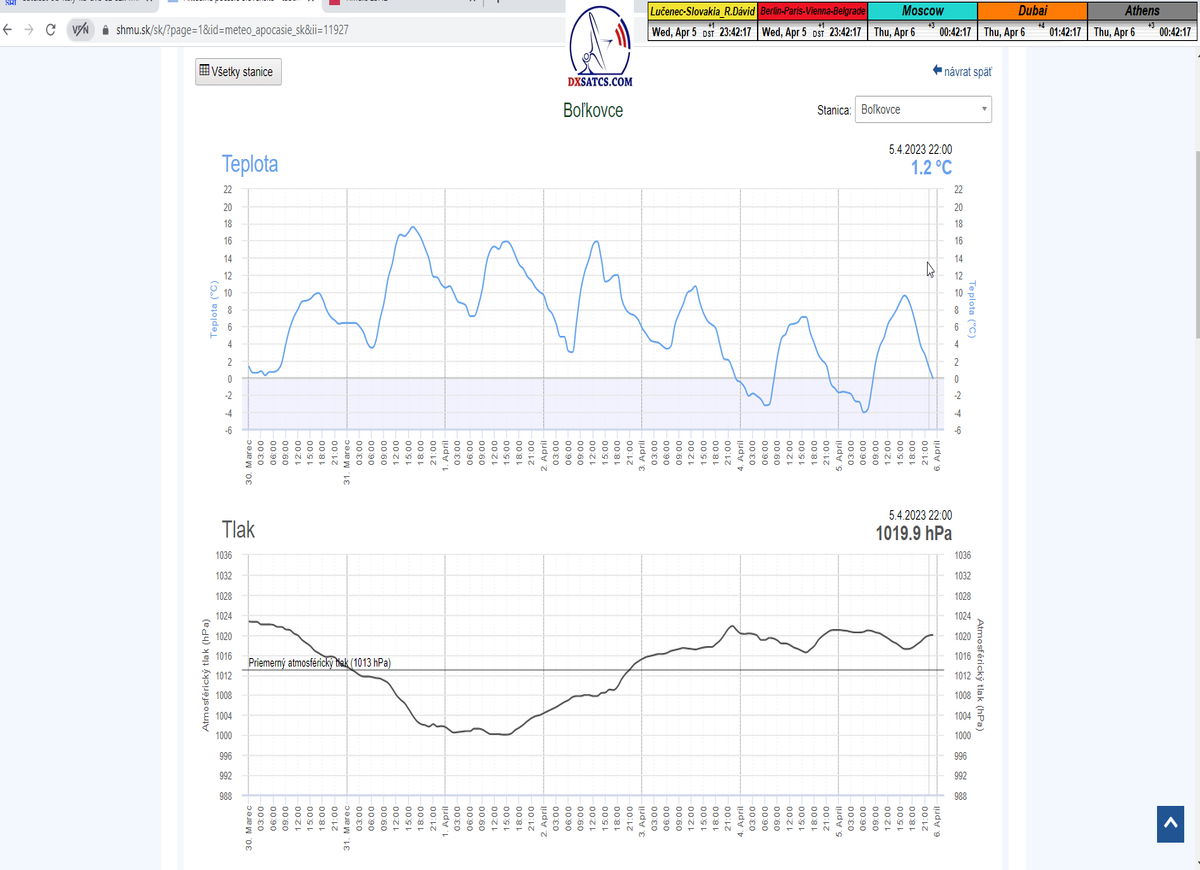
Task: Select the Lučenec-Slovakia clock panel
Action: [x=702, y=21]
